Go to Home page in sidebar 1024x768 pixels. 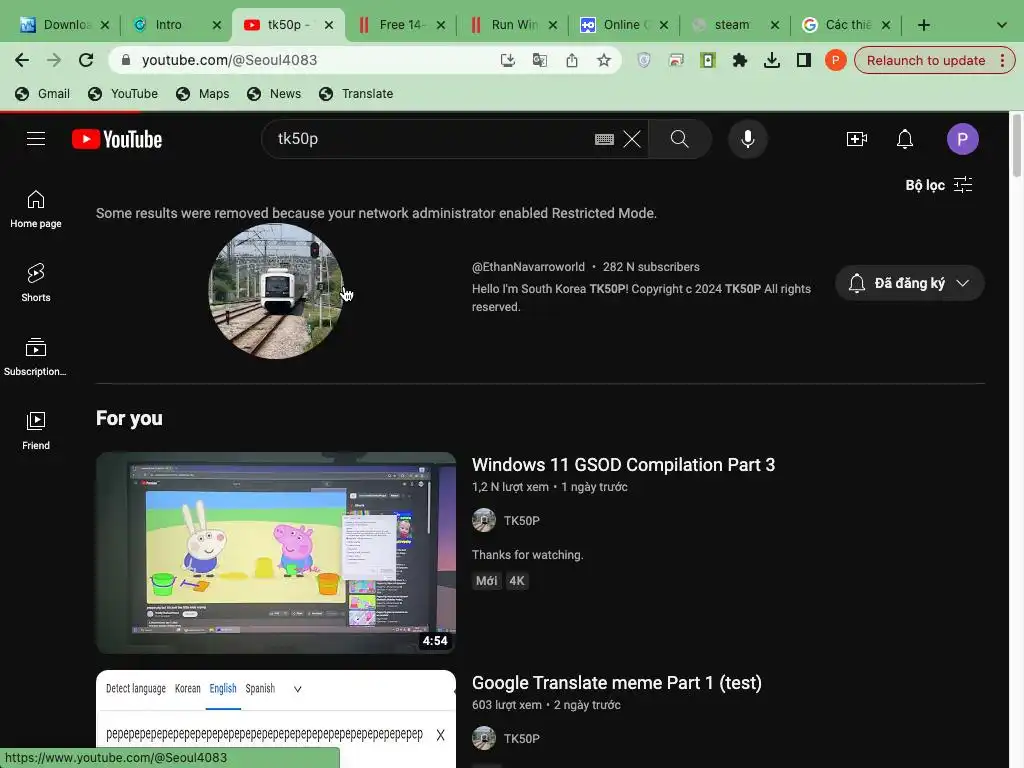36,210
